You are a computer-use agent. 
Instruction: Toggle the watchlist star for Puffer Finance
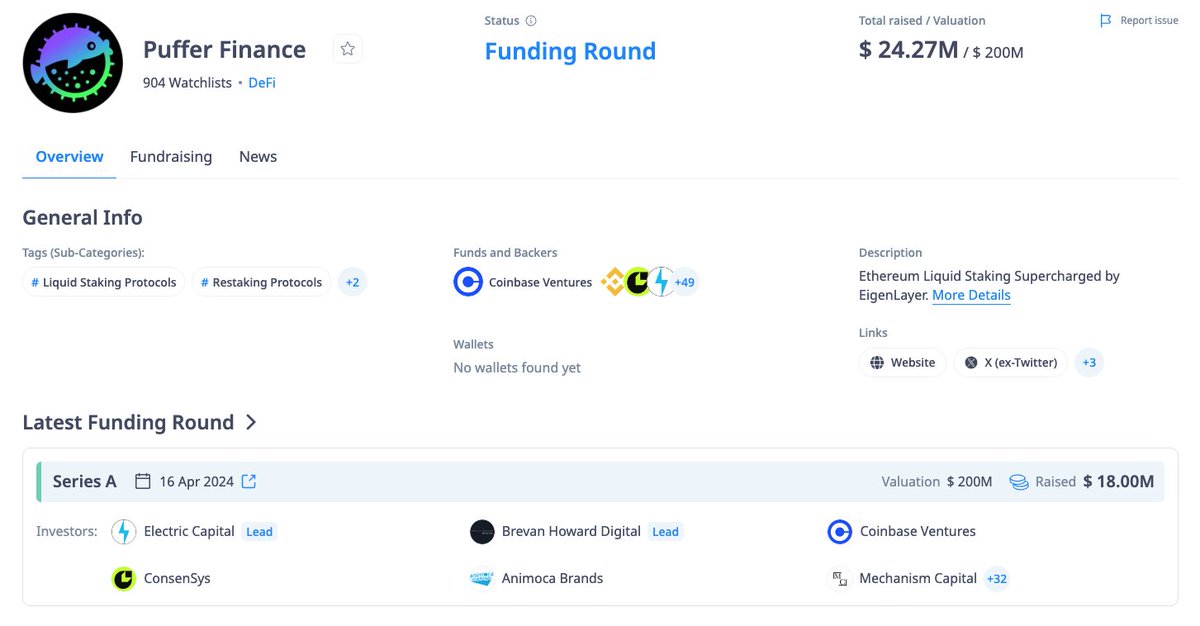tap(347, 49)
